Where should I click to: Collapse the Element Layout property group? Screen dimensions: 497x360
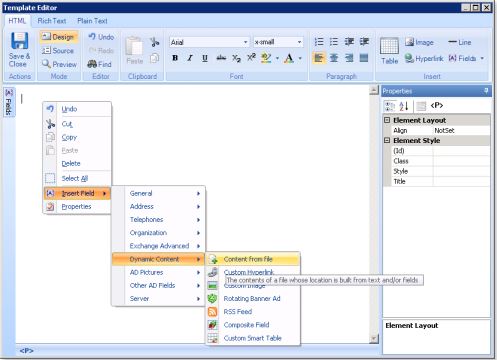pos(387,120)
